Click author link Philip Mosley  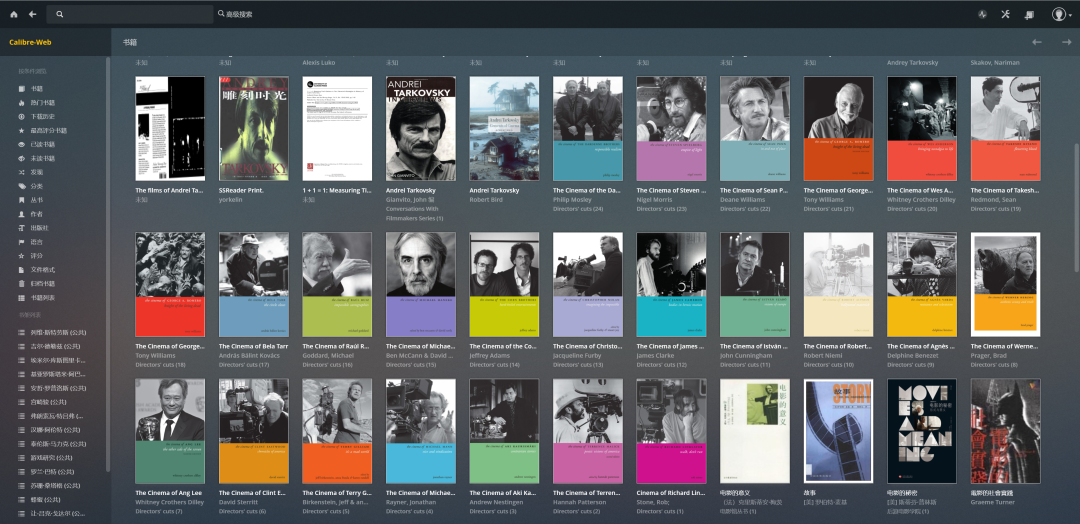point(572,200)
